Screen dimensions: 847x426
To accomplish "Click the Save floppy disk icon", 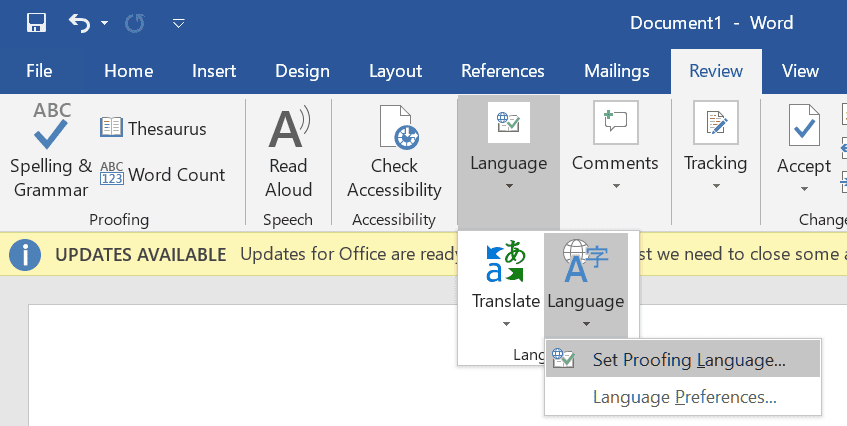I will click(37, 23).
